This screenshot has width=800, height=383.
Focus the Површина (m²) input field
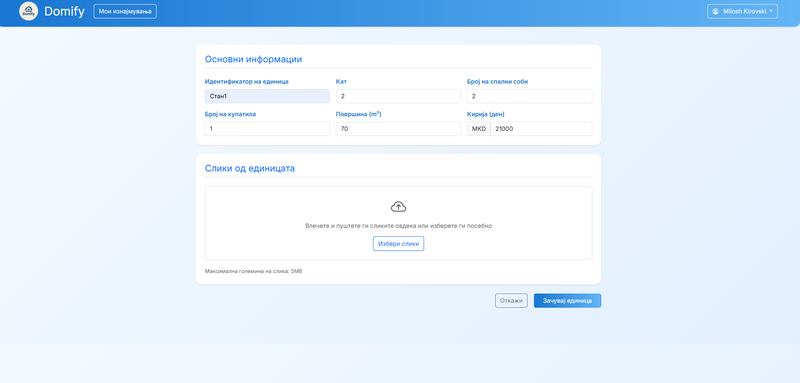point(398,129)
